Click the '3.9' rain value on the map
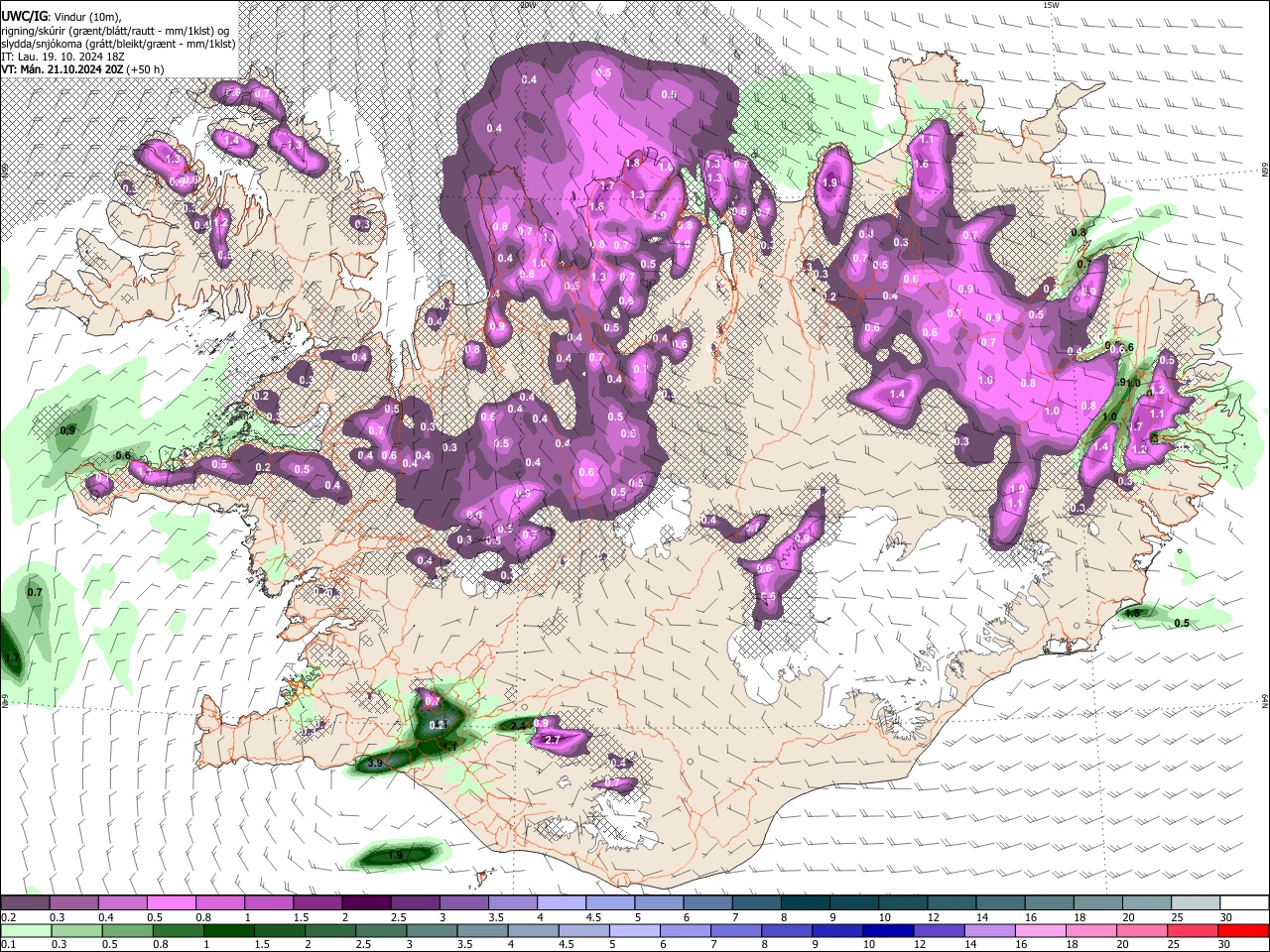The width and height of the screenshot is (1270, 952). pyautogui.click(x=375, y=763)
